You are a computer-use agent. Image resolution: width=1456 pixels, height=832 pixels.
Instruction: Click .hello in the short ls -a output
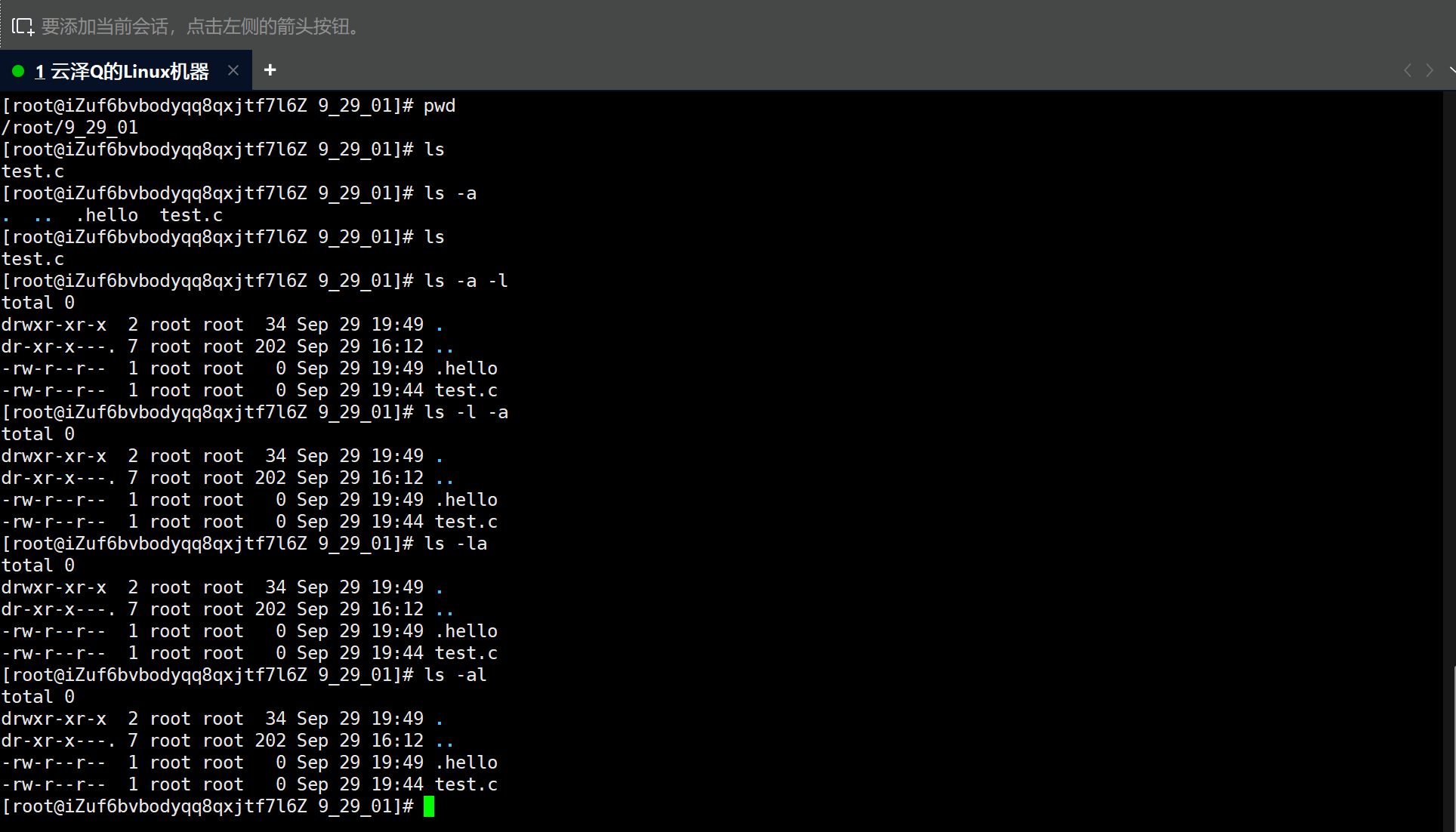[106, 215]
